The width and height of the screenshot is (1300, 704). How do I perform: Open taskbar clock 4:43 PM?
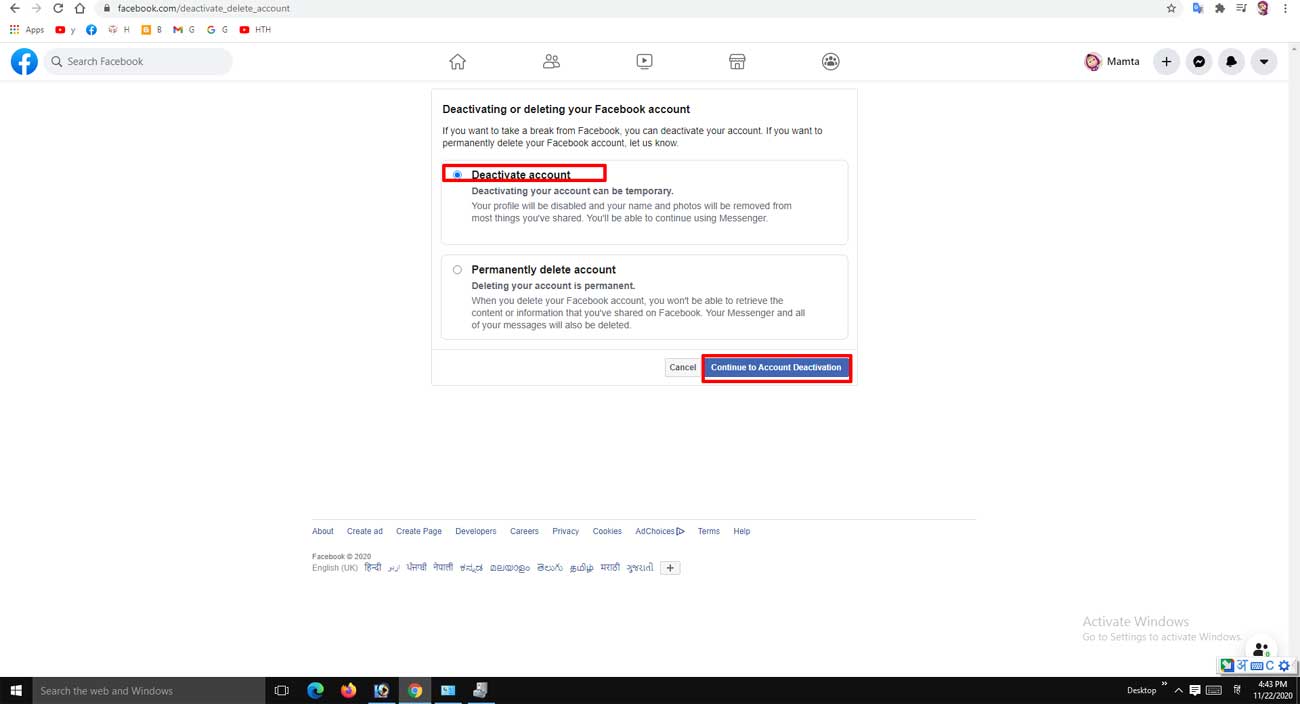[1272, 690]
